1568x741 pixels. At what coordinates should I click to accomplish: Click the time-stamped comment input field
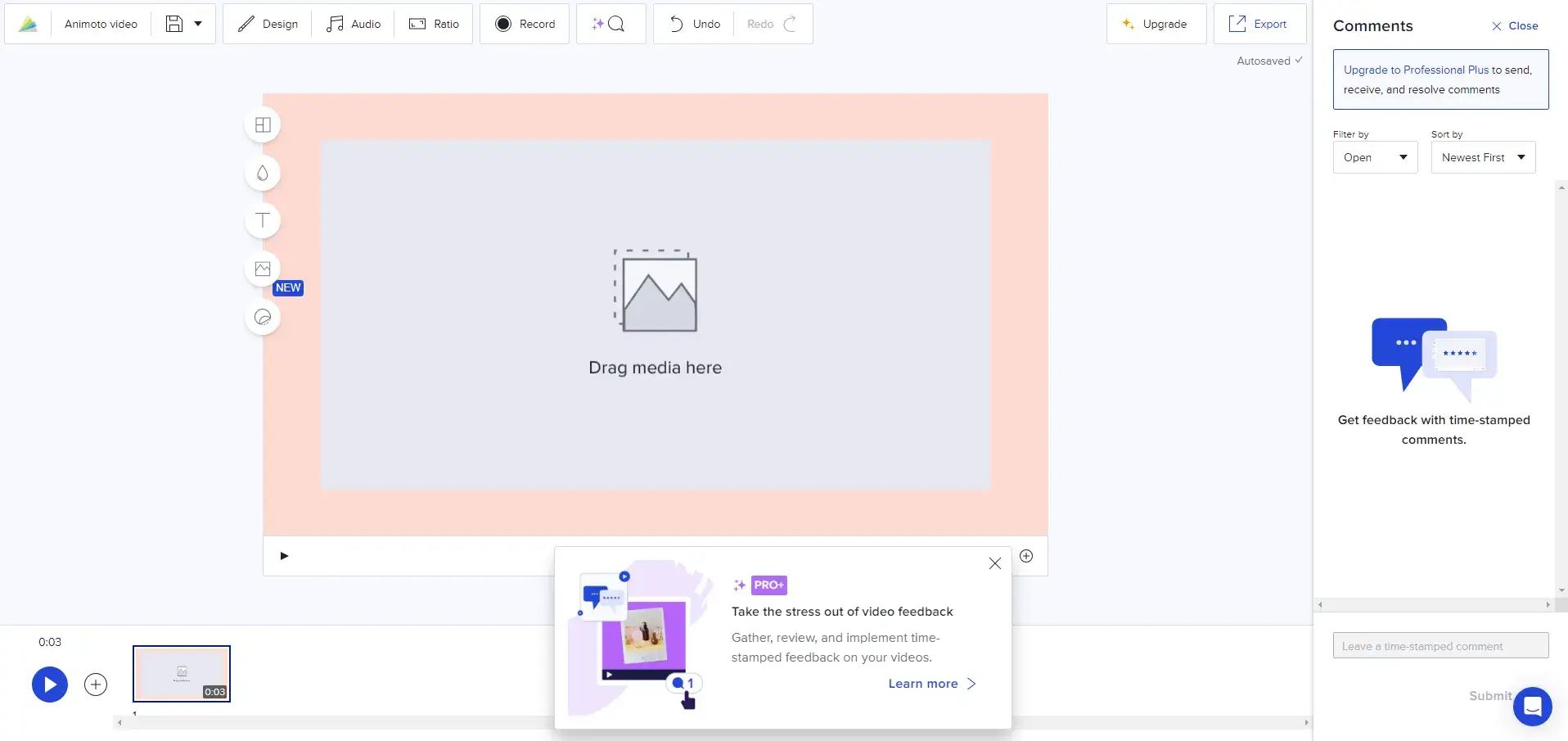click(x=1440, y=646)
